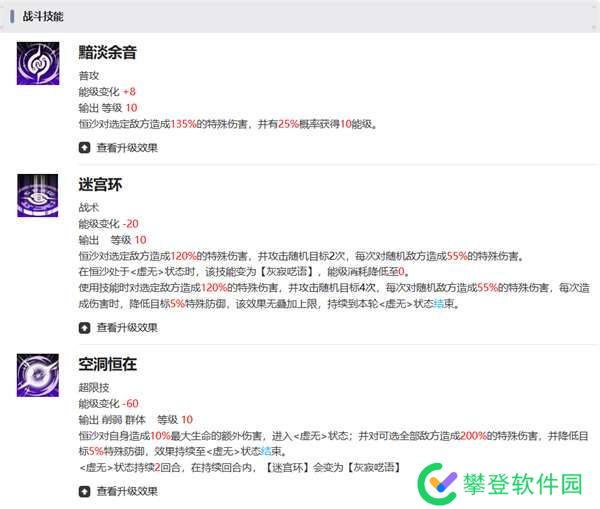Show 查看升级效果 under 空洞恒在

(118, 491)
